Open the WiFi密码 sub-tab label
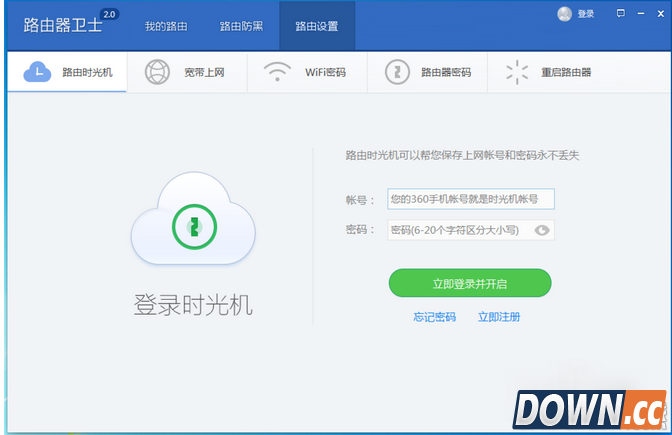Viewport: 672px width, 435px height. 325,72
